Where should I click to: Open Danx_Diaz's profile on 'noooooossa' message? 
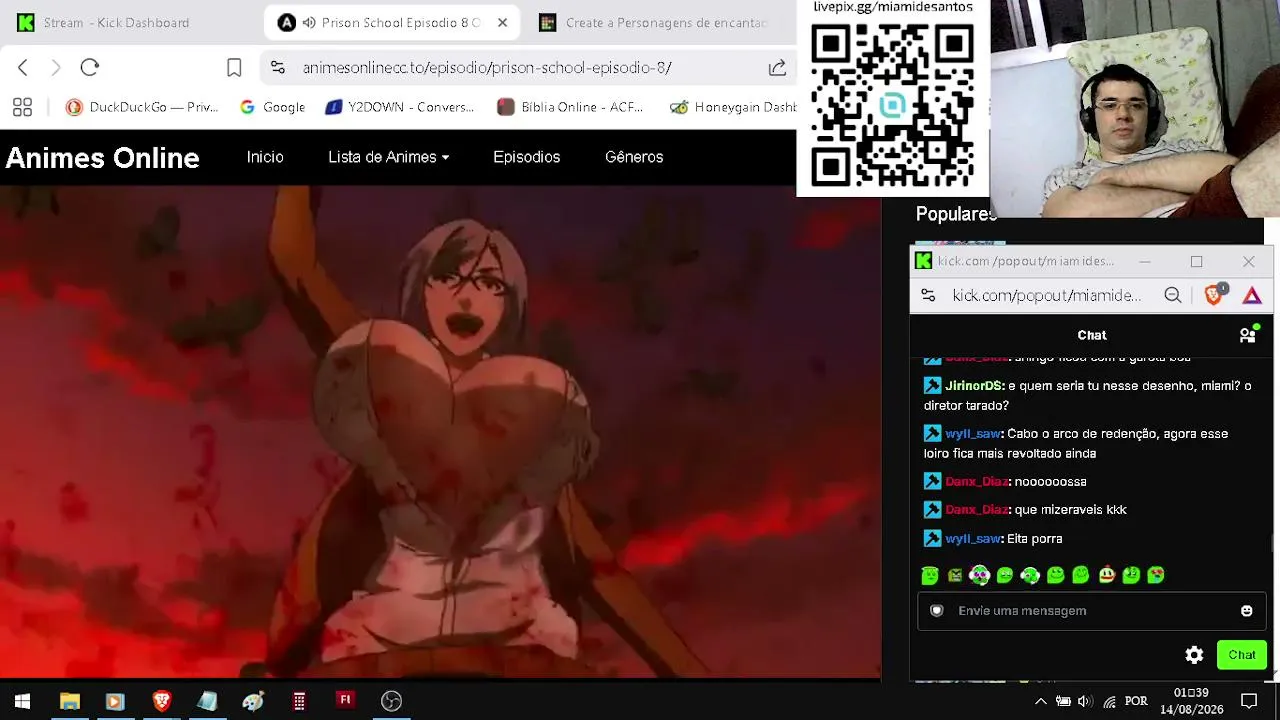[976, 482]
